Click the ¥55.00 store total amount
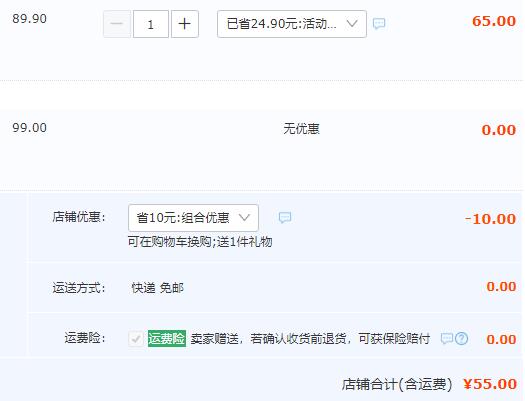Image resolution: width=525 pixels, height=401 pixels. pos(490,384)
